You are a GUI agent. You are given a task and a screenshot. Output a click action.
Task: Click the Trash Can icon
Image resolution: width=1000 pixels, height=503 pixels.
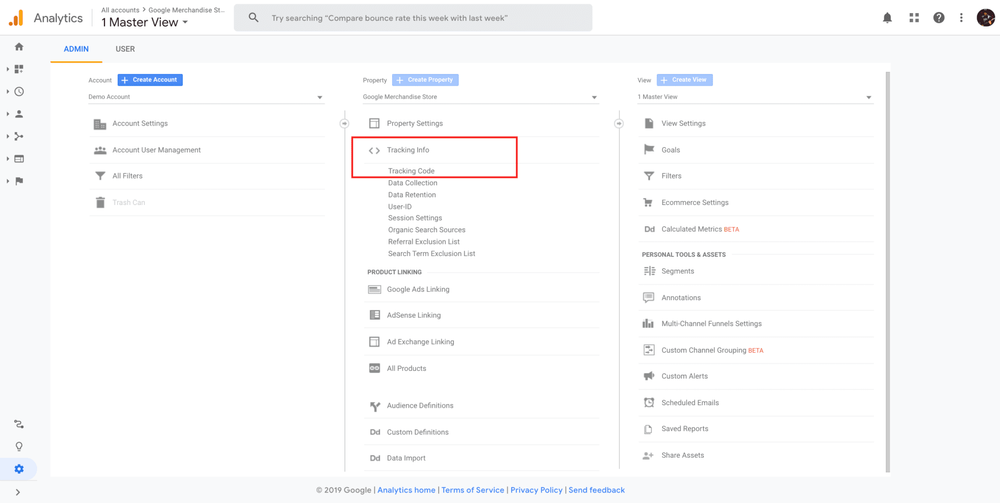click(100, 203)
